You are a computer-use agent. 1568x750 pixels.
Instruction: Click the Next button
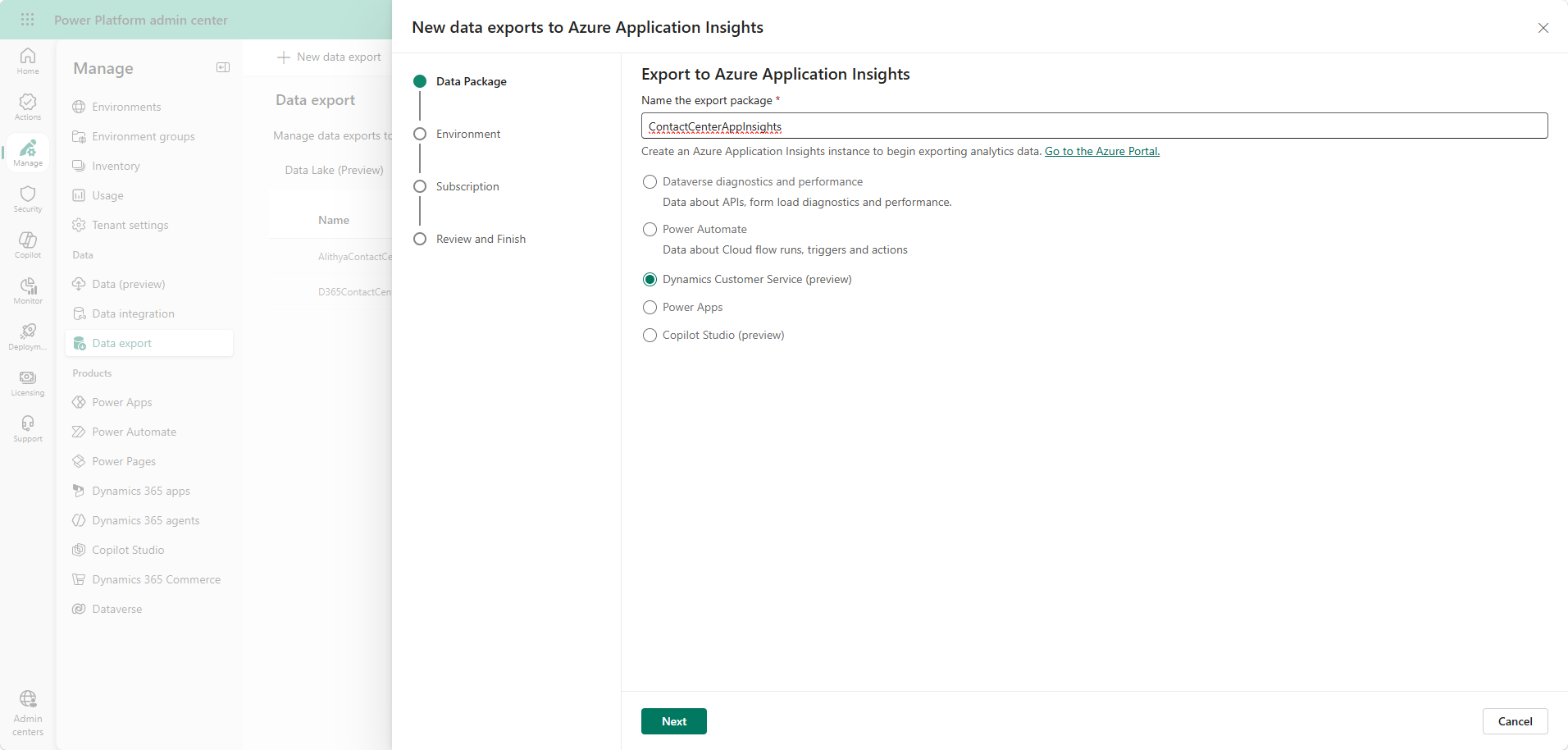(674, 721)
